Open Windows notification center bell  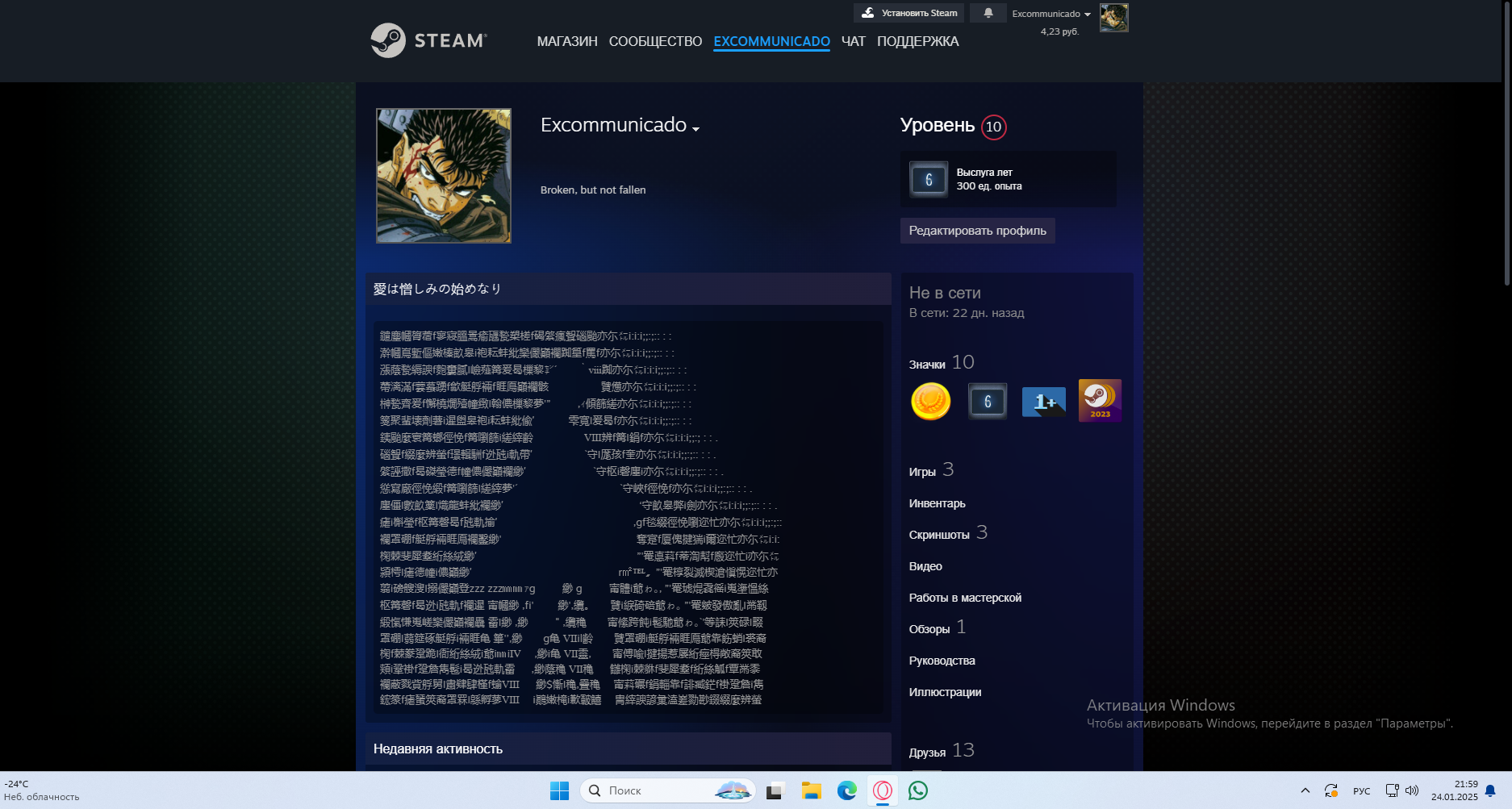(1490, 790)
